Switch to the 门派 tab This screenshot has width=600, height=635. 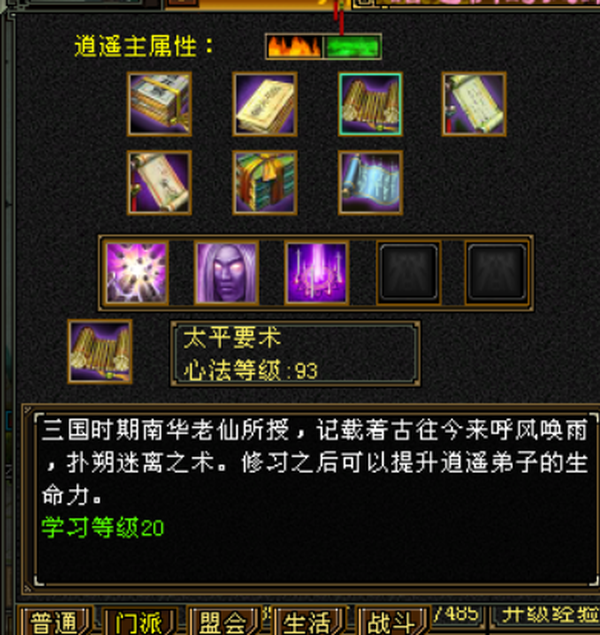coord(140,622)
